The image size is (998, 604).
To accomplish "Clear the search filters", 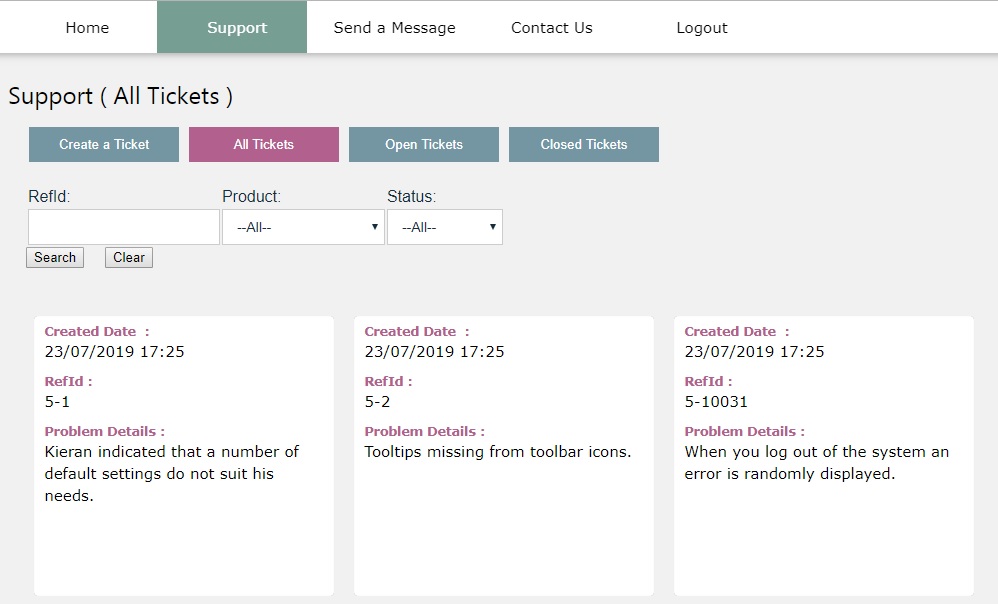I will [129, 258].
